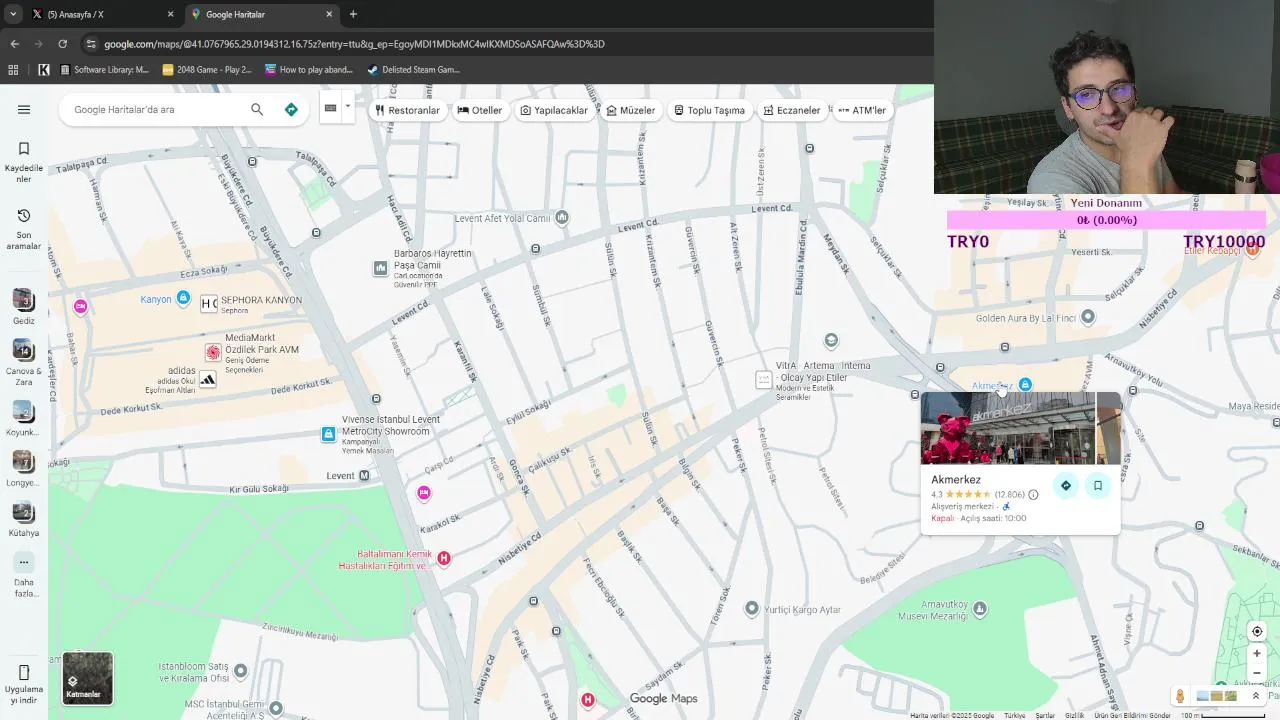Image resolution: width=1280 pixels, height=720 pixels.
Task: Open the 2048 Game bookmark
Action: click(207, 70)
